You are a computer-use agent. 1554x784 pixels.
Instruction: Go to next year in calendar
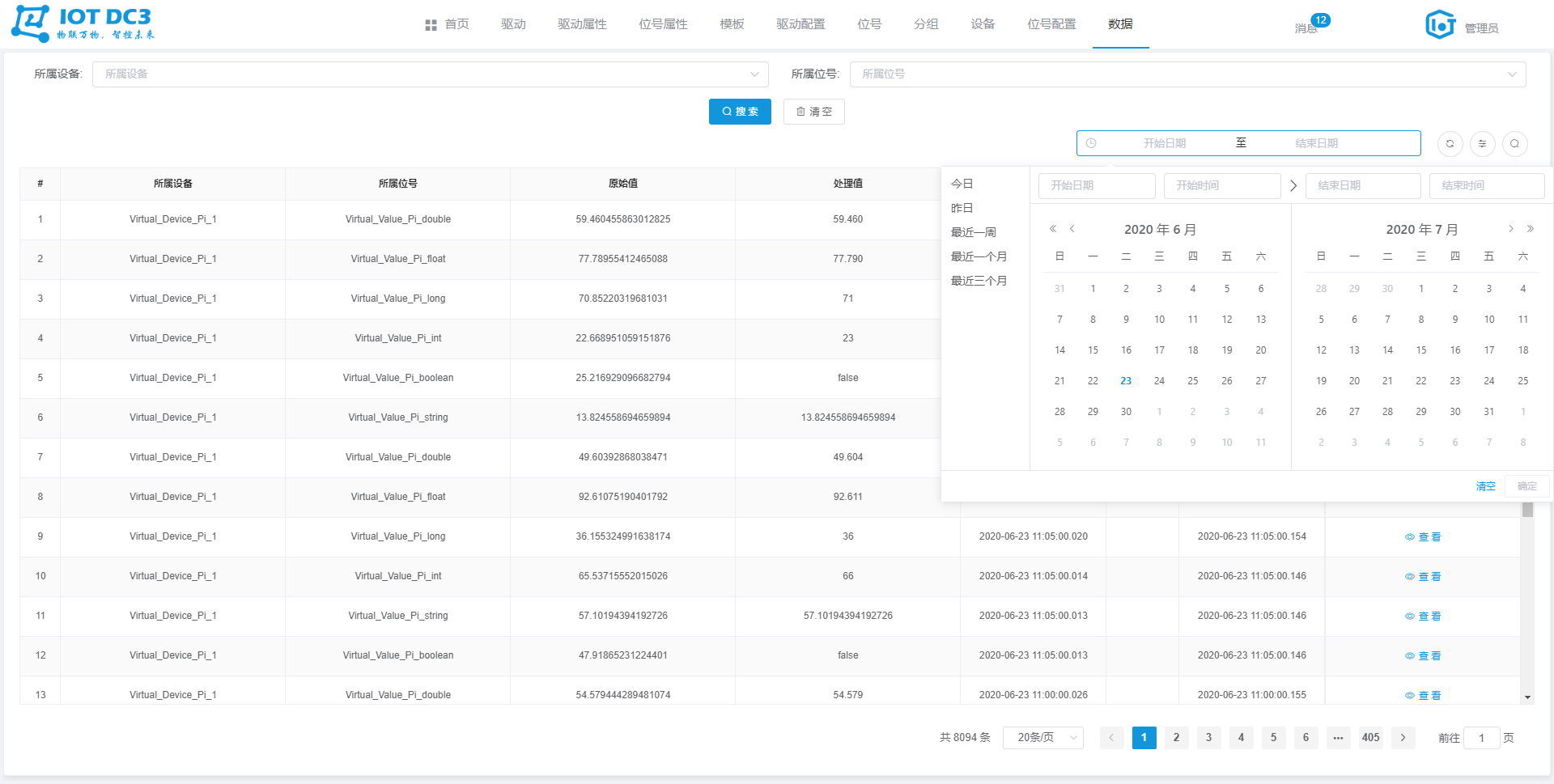click(x=1530, y=229)
